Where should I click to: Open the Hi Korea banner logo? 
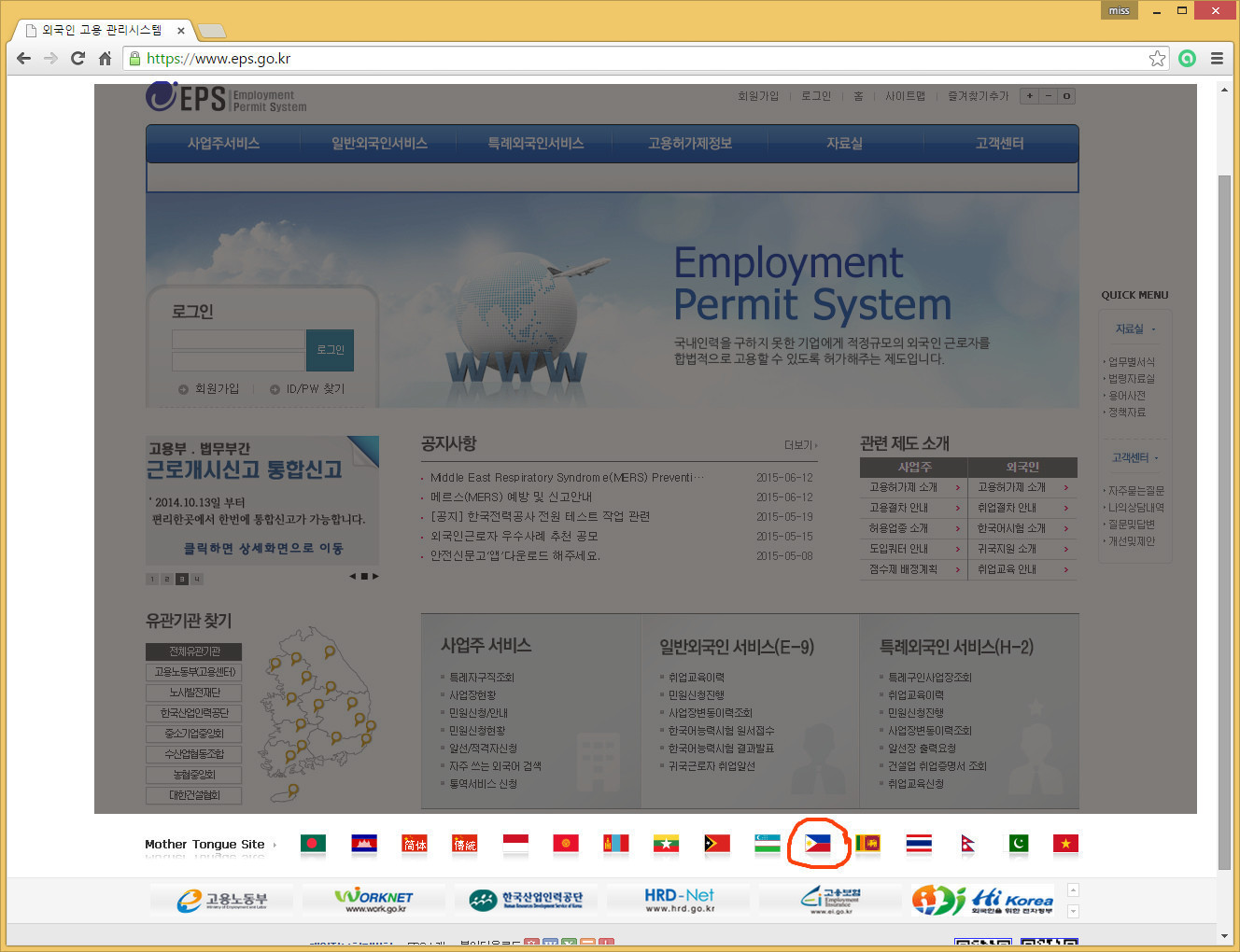tap(983, 900)
